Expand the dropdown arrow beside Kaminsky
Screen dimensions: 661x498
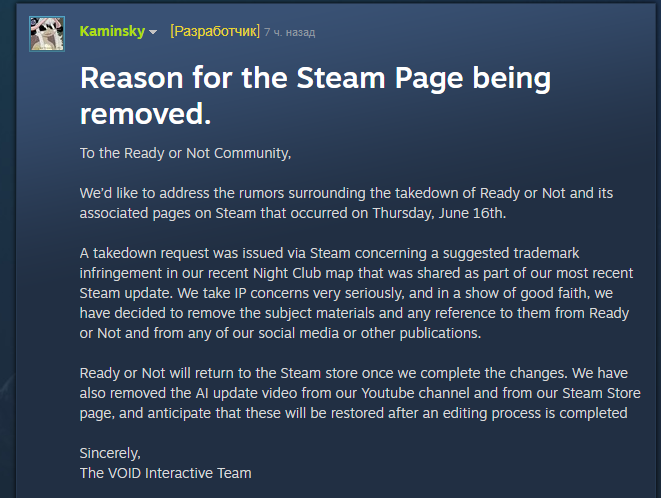click(x=153, y=32)
